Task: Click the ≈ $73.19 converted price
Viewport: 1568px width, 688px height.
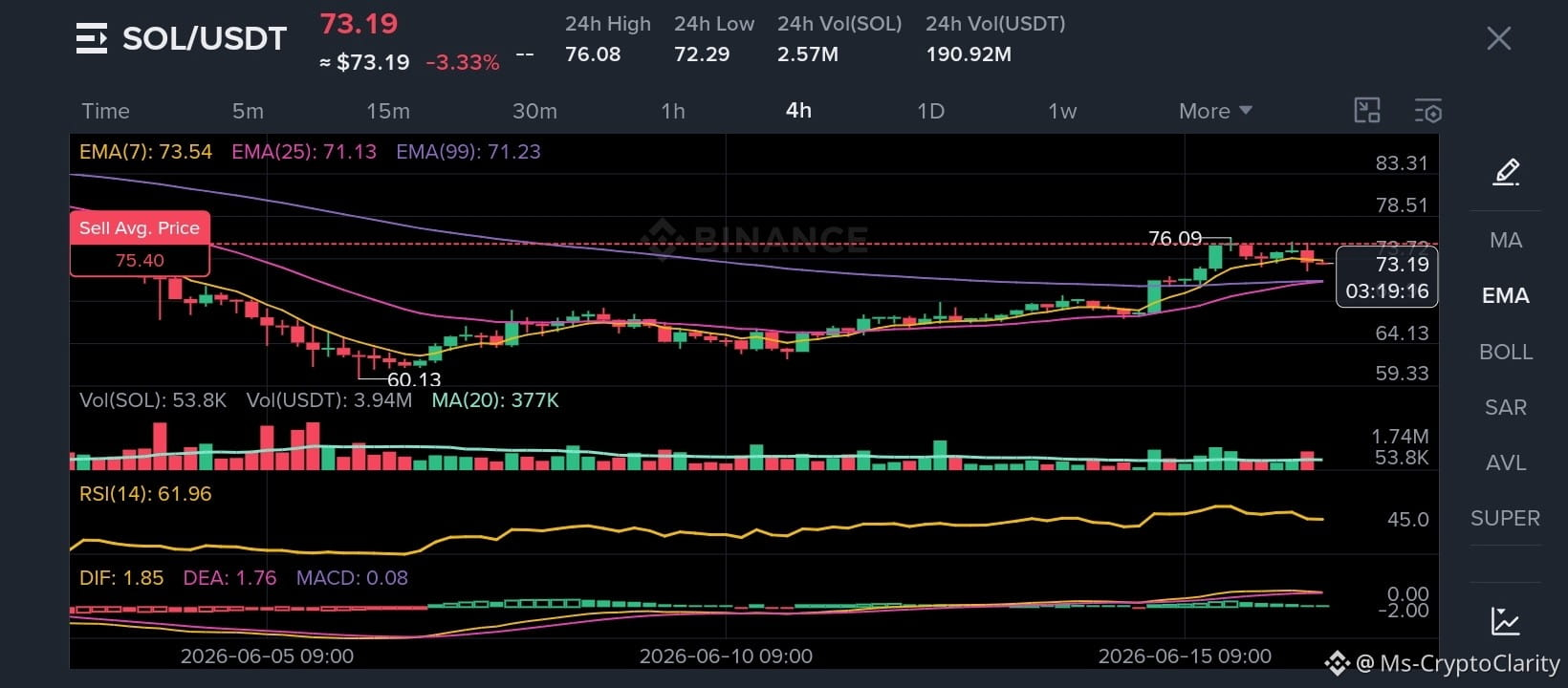Action: [364, 63]
